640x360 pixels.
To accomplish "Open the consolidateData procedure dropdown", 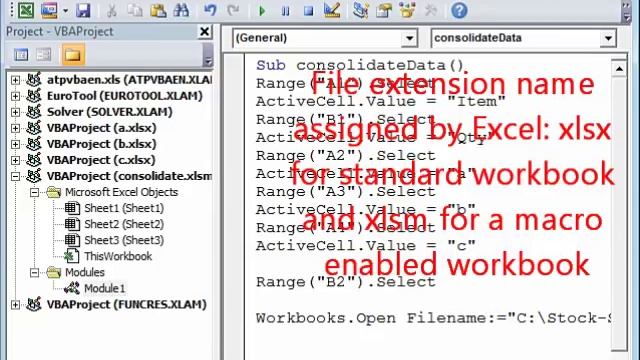I will coord(608,38).
